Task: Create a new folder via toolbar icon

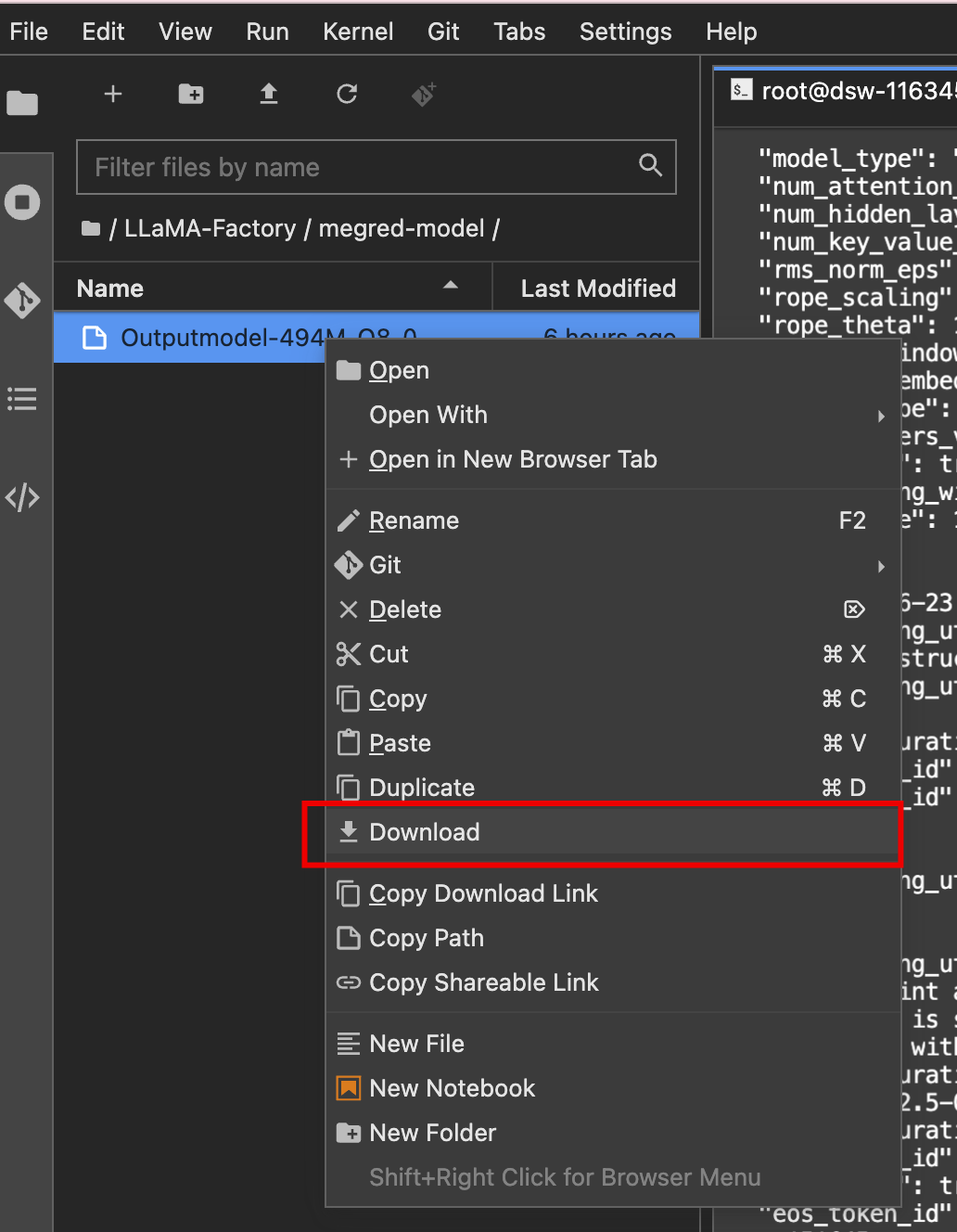Action: [x=191, y=94]
